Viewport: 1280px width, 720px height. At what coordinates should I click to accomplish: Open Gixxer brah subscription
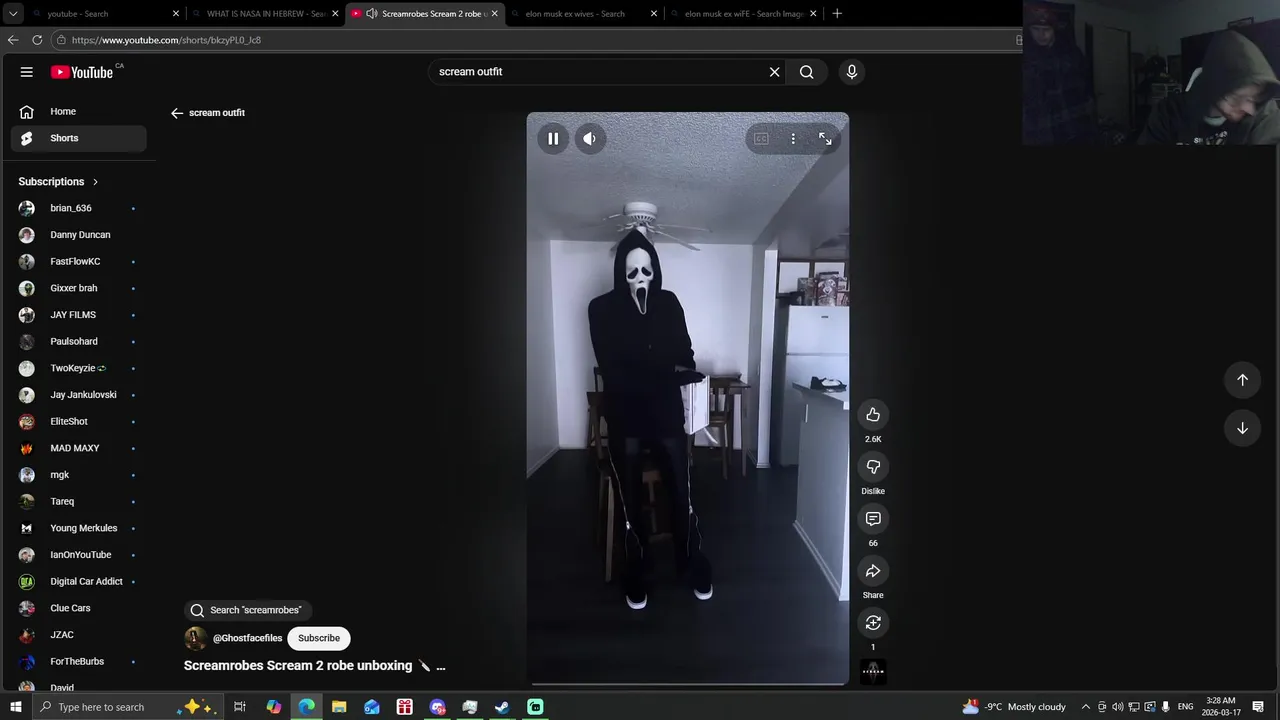tap(78, 288)
